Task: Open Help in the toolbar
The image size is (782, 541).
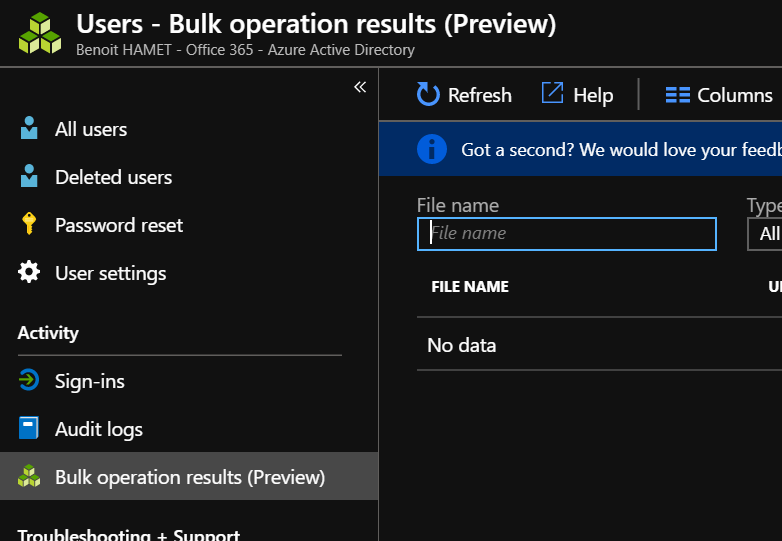Action: pos(577,95)
